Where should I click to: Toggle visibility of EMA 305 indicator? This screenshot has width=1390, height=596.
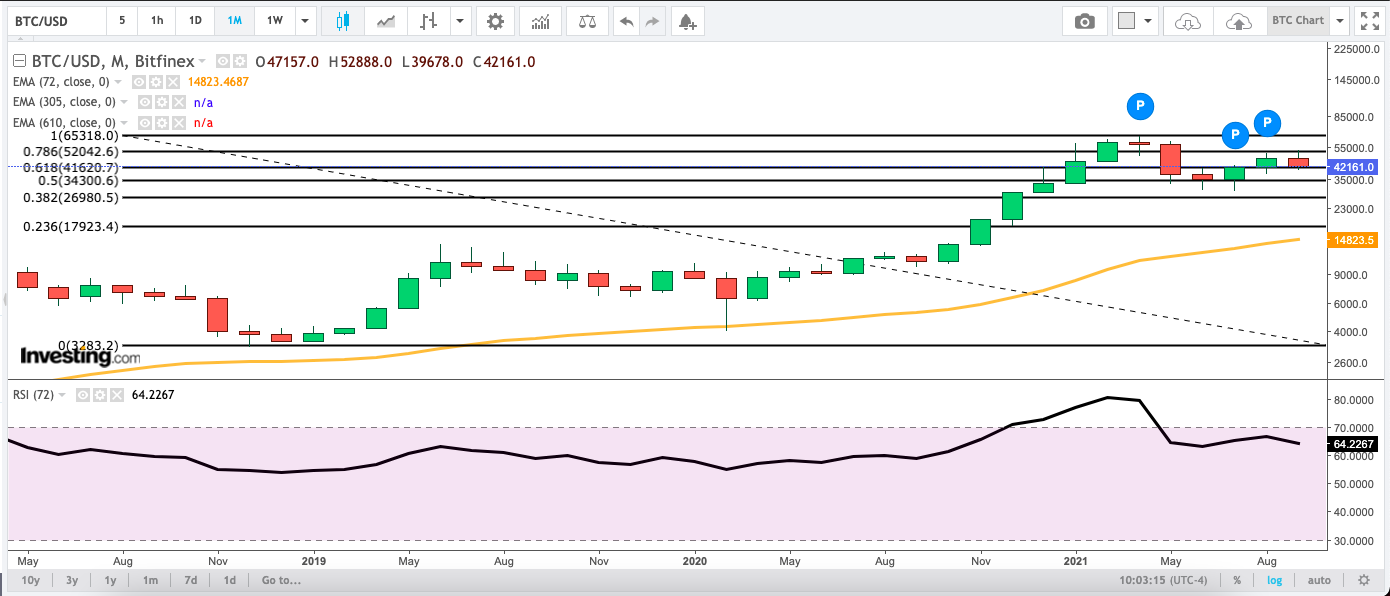tap(145, 102)
